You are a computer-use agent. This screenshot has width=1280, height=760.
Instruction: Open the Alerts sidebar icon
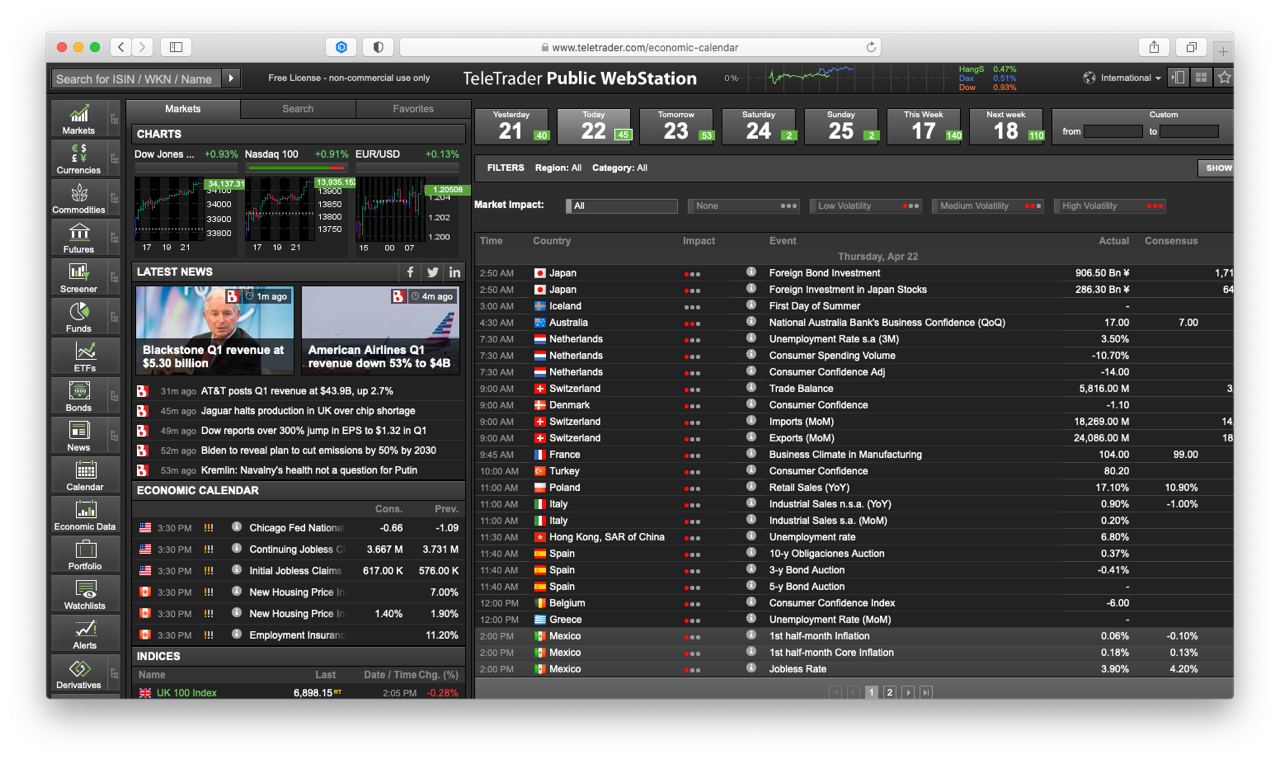(85, 633)
